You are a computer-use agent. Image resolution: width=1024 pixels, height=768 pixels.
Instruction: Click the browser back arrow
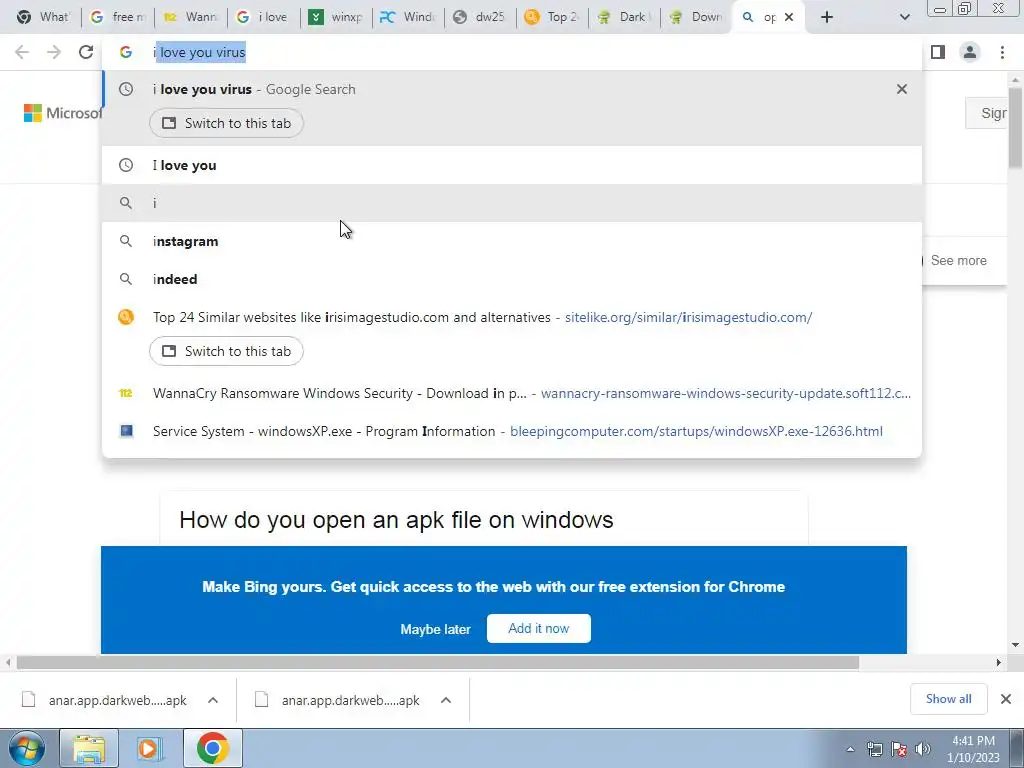pyautogui.click(x=22, y=52)
